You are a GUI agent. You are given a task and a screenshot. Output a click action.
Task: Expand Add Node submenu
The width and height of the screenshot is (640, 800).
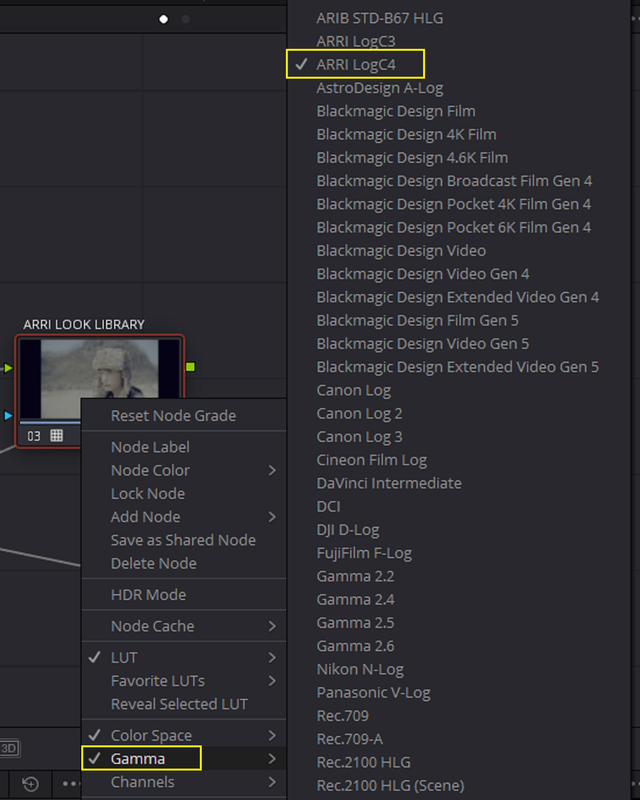(x=184, y=517)
